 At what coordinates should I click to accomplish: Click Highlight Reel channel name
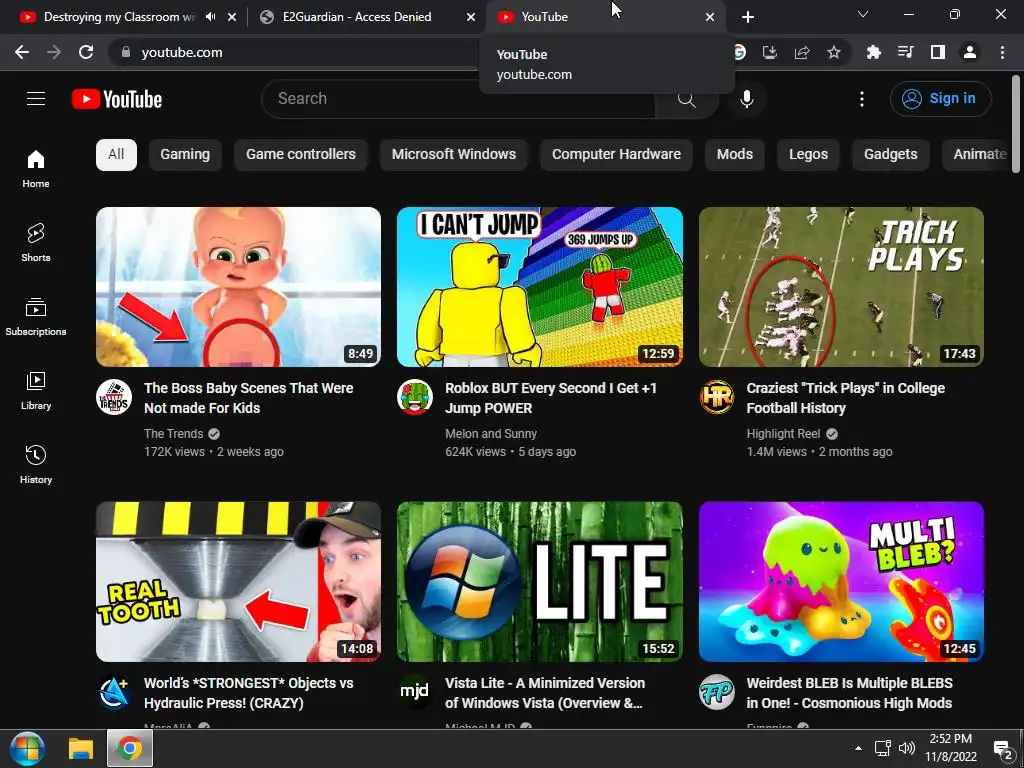[x=784, y=434]
